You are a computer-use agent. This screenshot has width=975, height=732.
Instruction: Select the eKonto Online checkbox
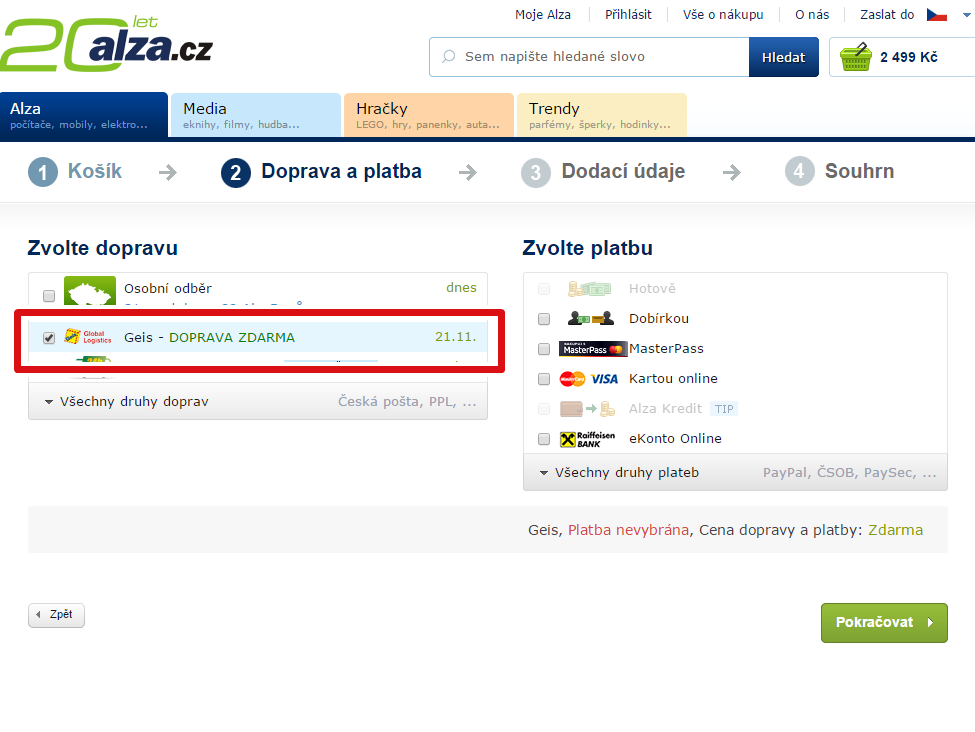544,439
